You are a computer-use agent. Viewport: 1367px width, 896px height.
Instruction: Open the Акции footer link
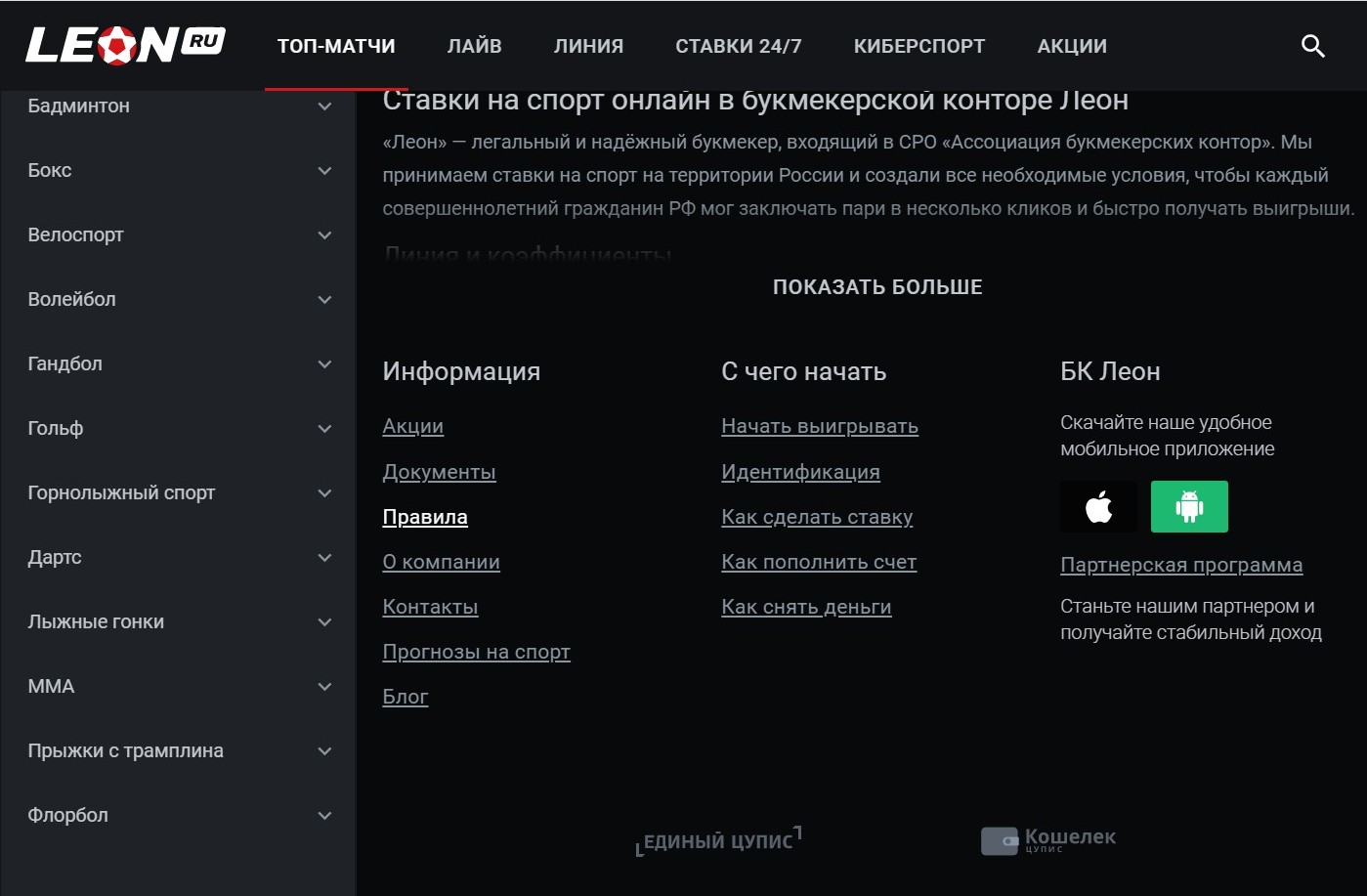pos(413,426)
